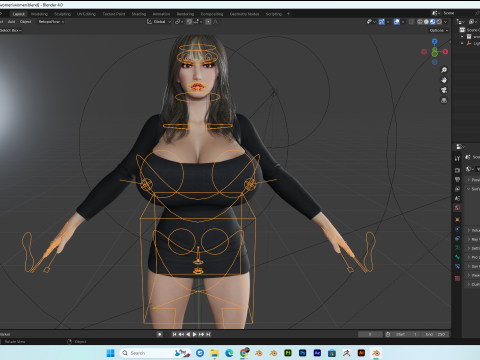This screenshot has height=360, width=480.
Task: Click the Windows Start button
Action: [110, 353]
